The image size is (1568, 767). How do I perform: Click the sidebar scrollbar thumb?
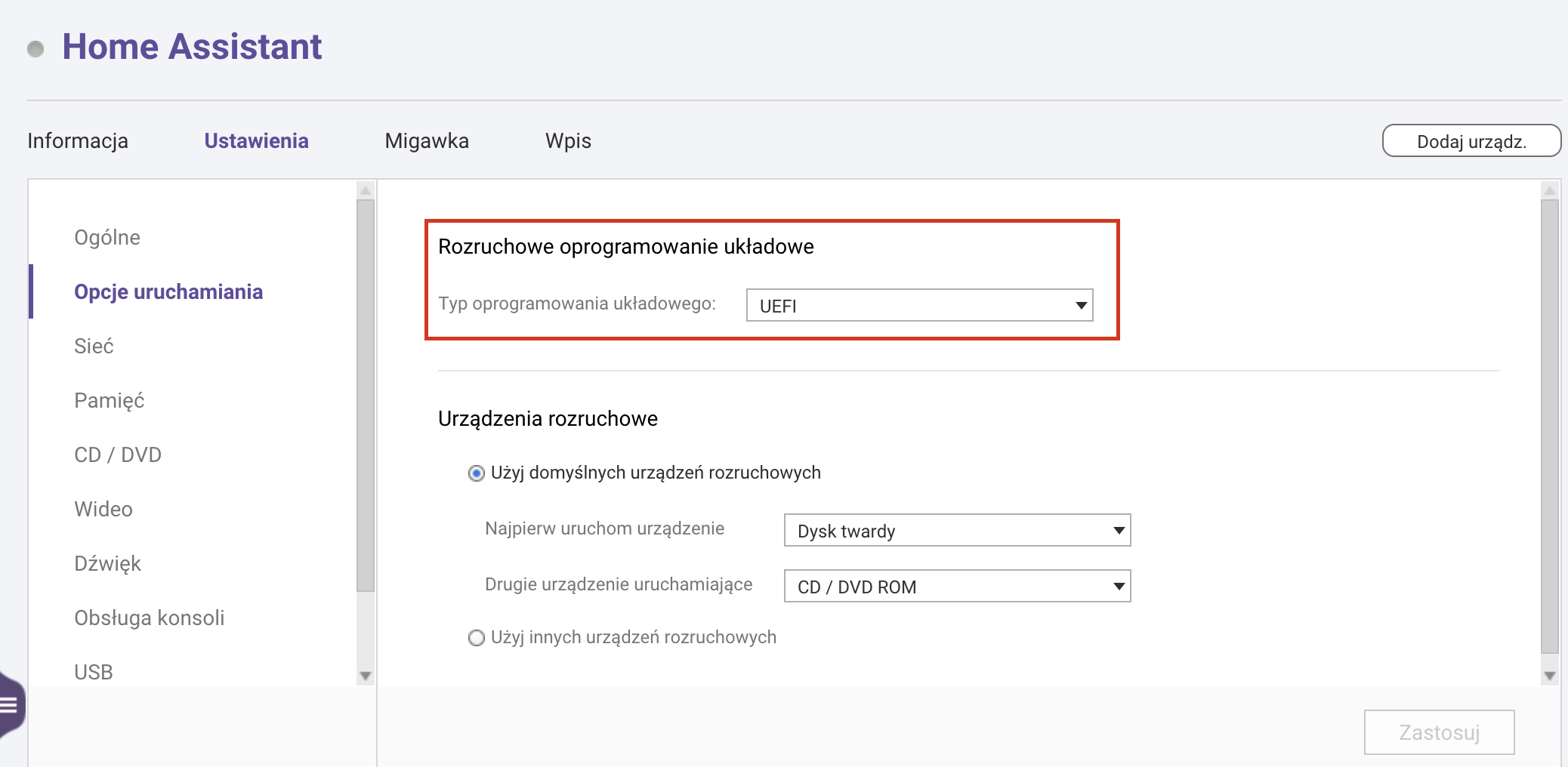tap(366, 395)
